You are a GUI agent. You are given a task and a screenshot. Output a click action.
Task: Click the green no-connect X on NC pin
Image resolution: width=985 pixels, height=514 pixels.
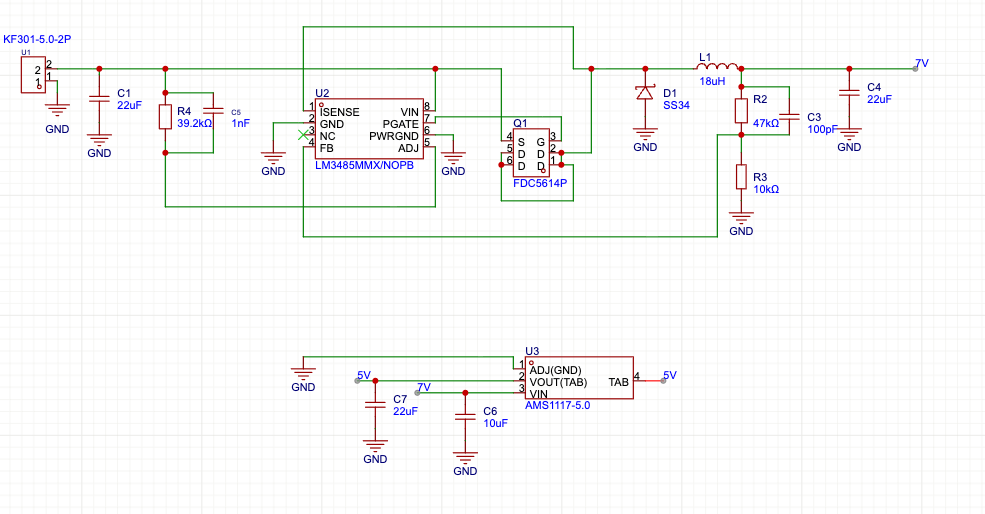pyautogui.click(x=303, y=135)
